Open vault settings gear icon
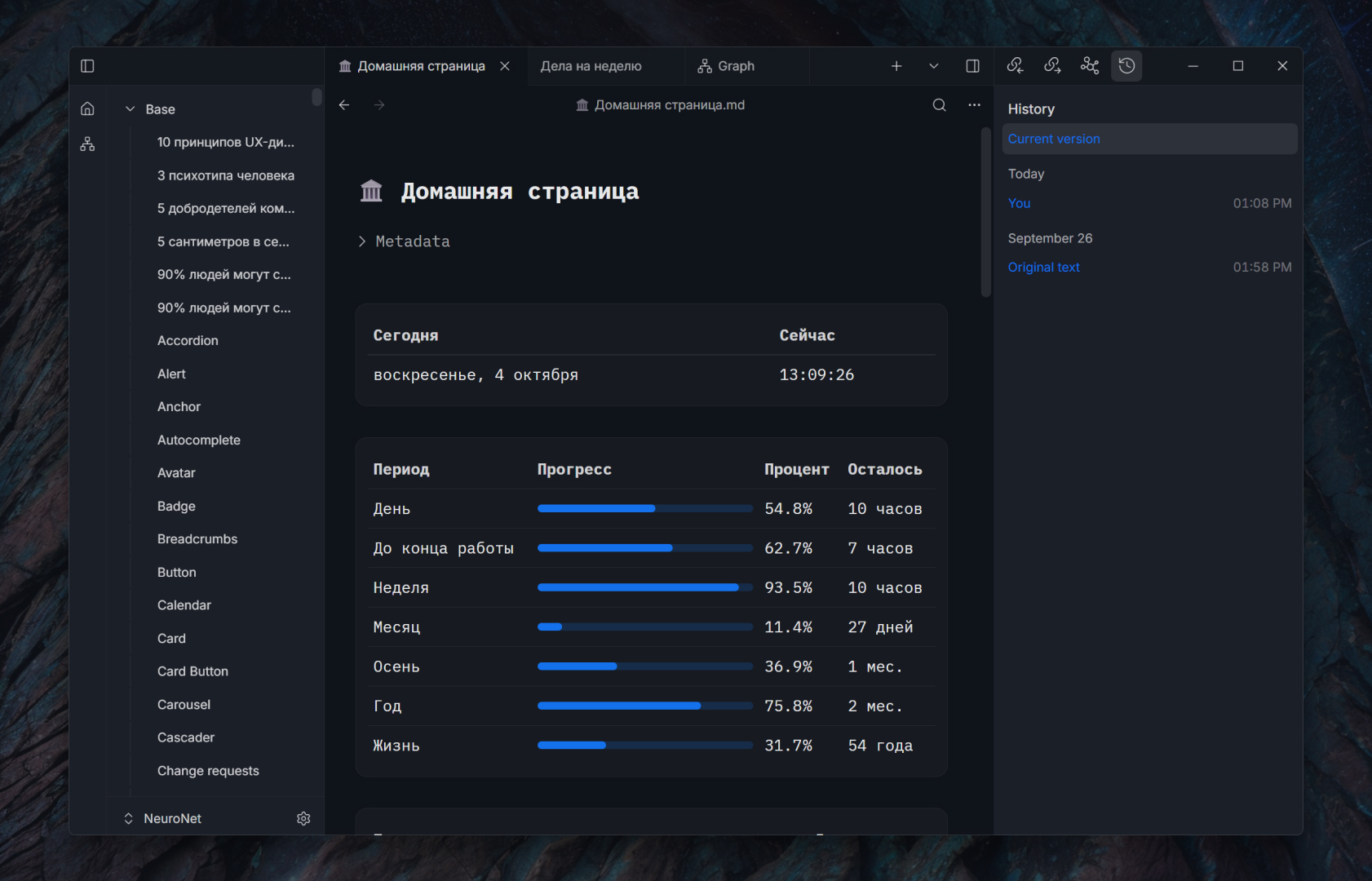Viewport: 1372px width, 881px height. (303, 818)
